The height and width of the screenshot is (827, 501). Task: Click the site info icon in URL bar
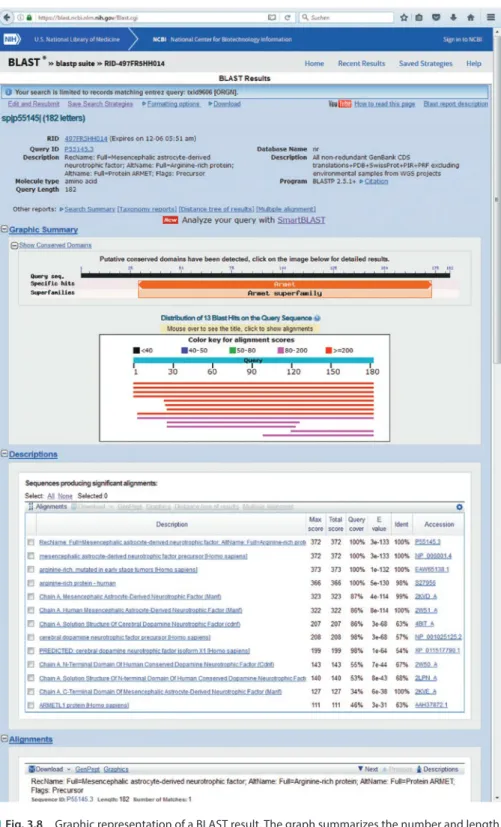20,17
